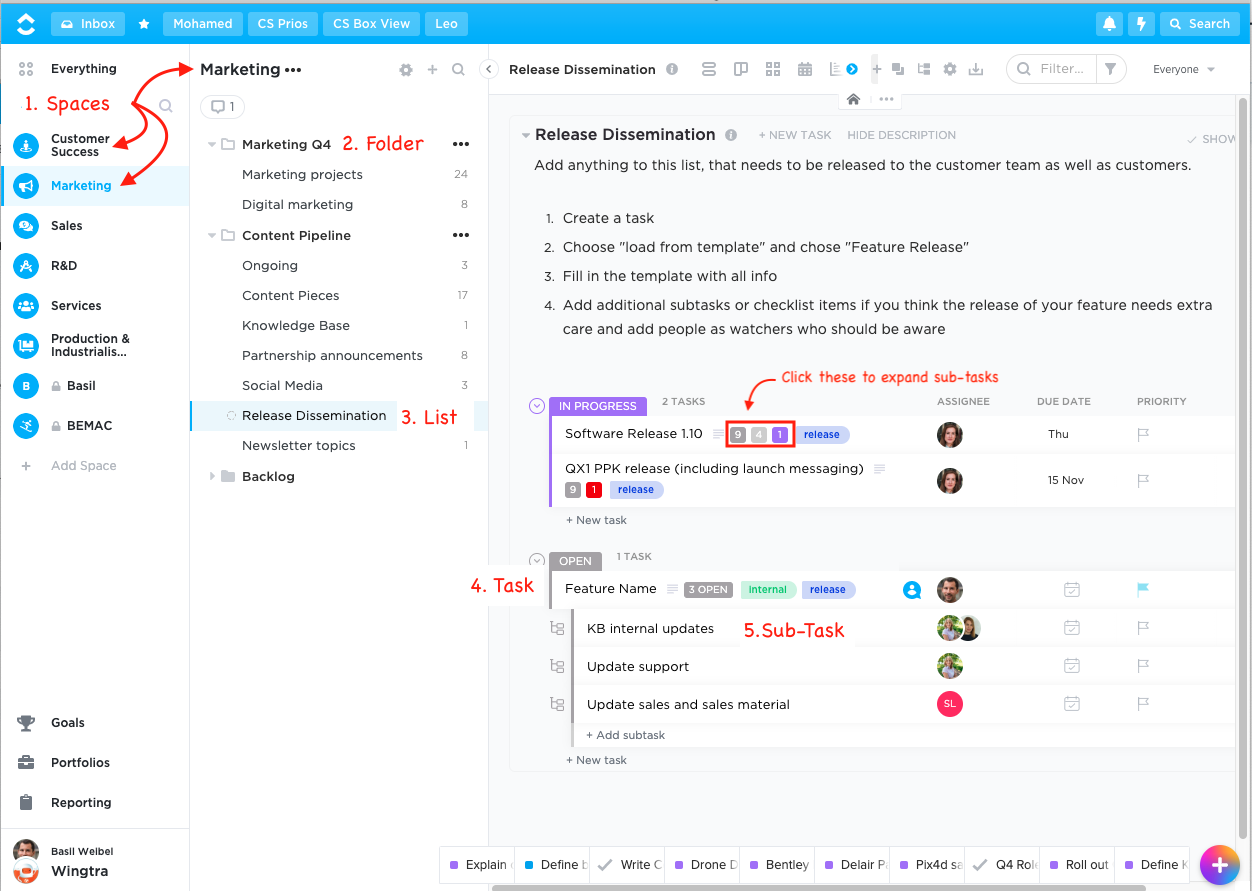This screenshot has width=1252, height=891.
Task: Switch to Calendar view icon
Action: [x=804, y=69]
